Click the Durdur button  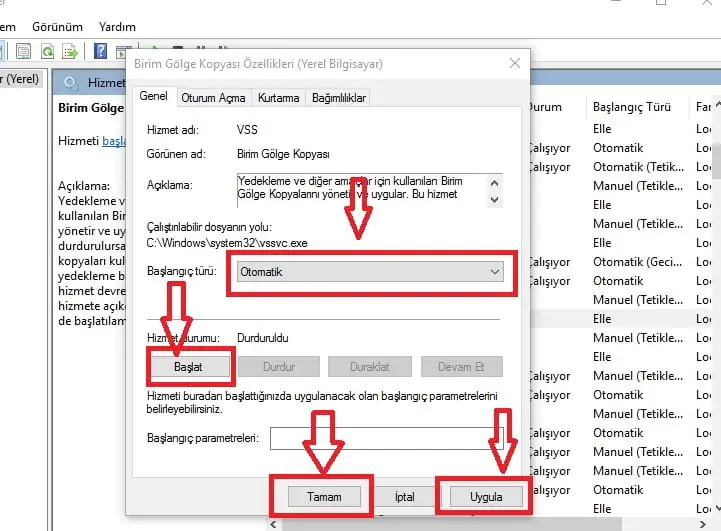[279, 367]
